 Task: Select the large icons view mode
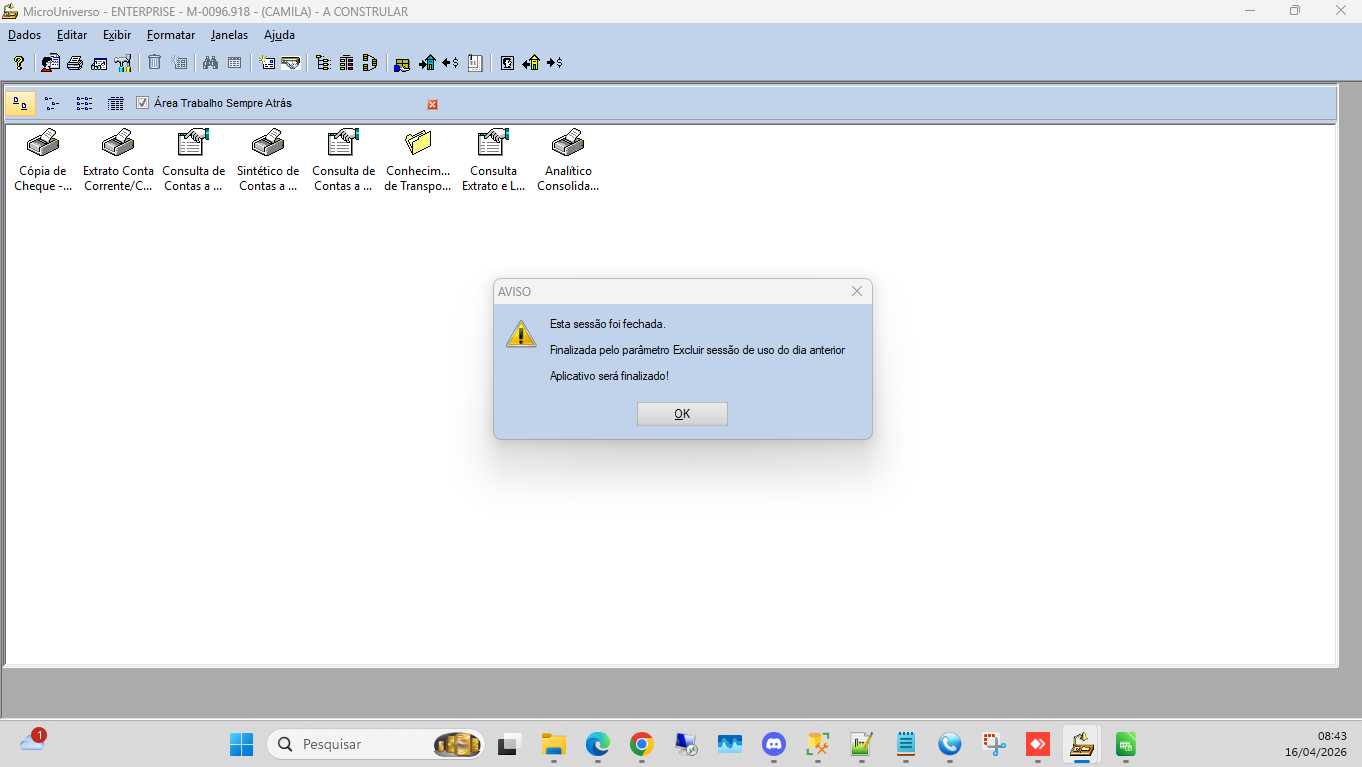click(x=20, y=103)
